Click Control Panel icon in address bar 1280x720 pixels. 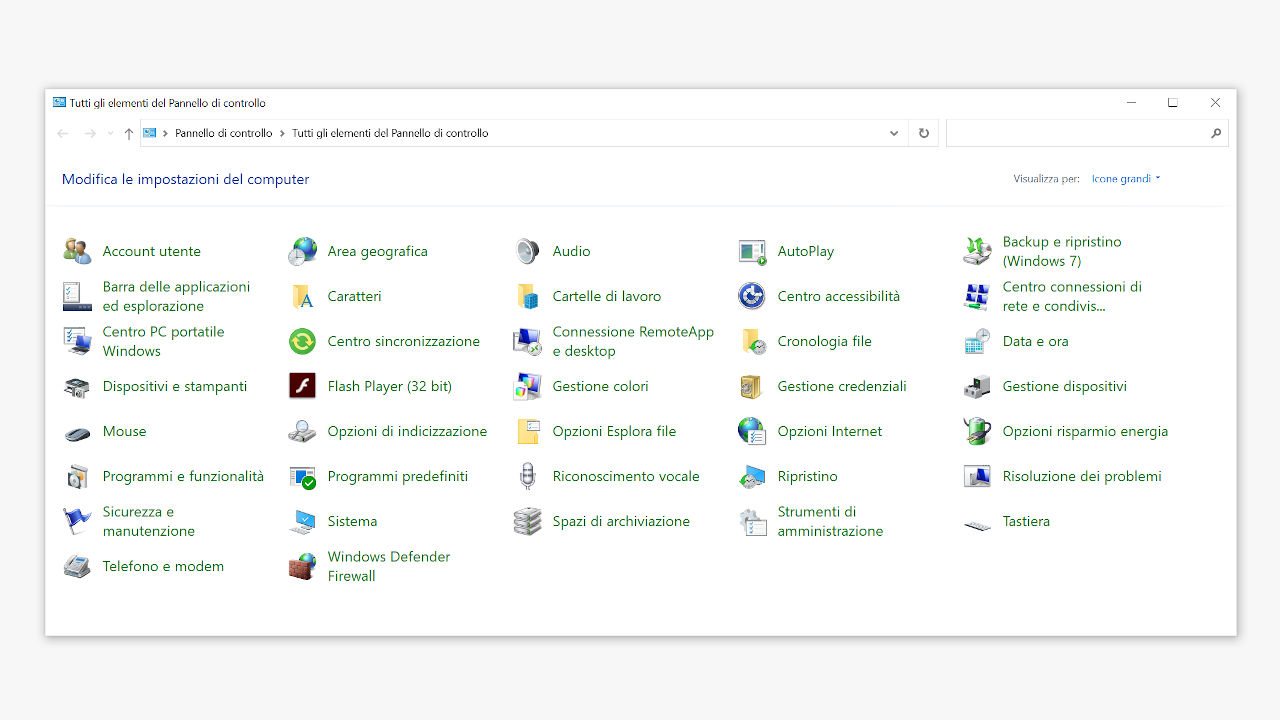pos(150,133)
